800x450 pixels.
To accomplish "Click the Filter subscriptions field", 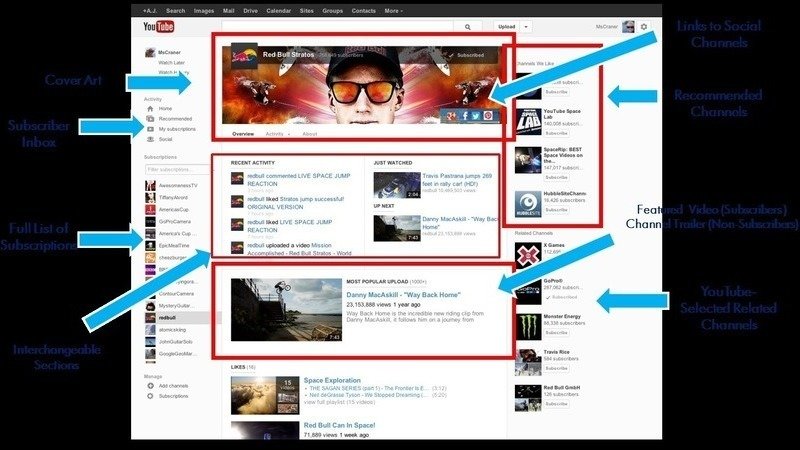I will [x=177, y=169].
